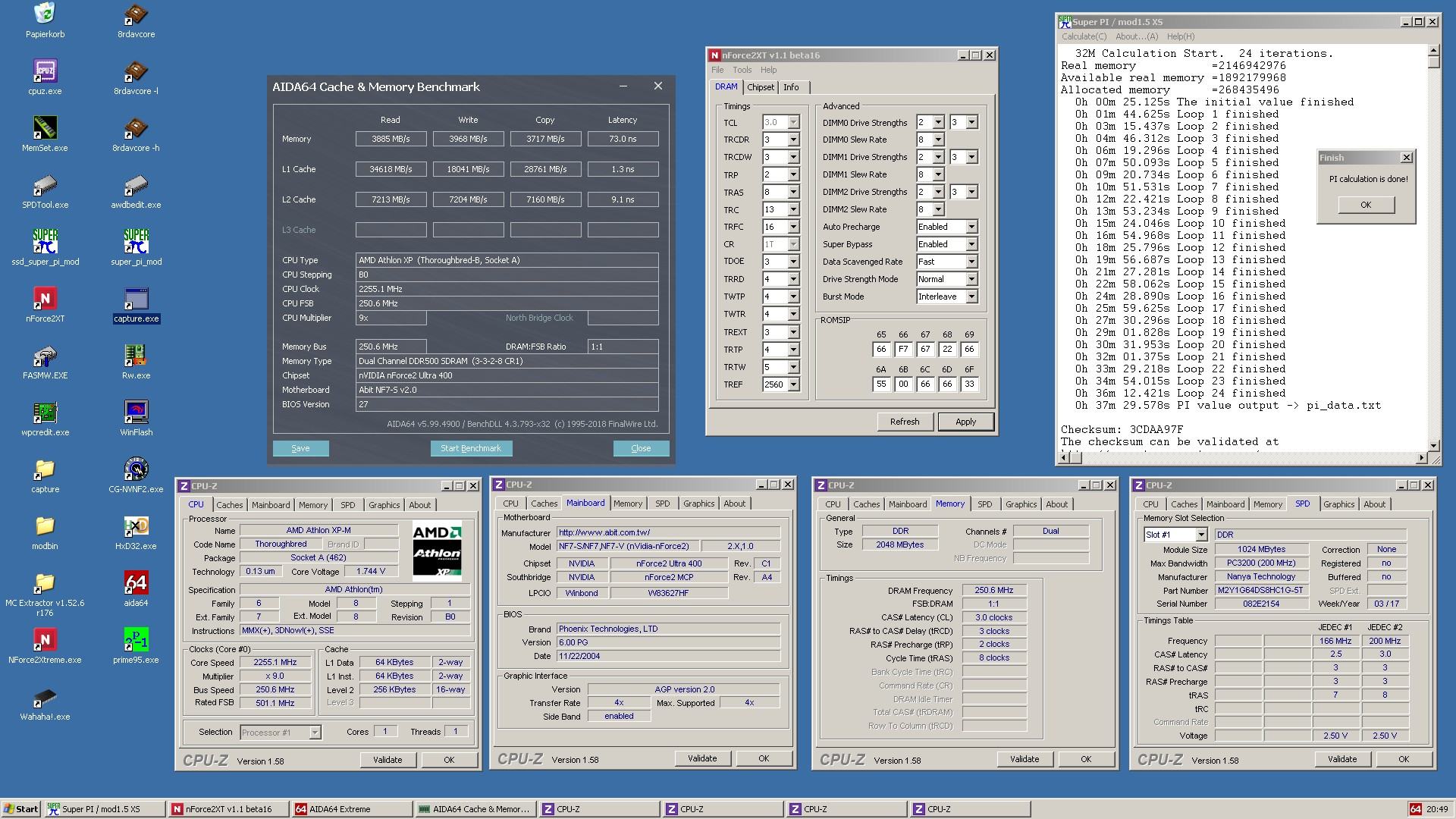Image resolution: width=1456 pixels, height=819 pixels.
Task: Open the MC Extractor v1.52.6 folder
Action: (45, 594)
